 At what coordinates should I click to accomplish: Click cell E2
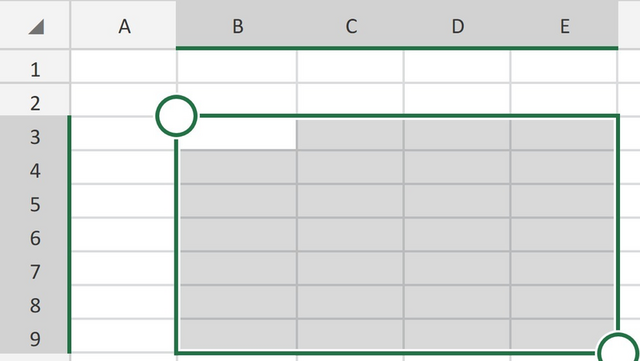pos(564,100)
